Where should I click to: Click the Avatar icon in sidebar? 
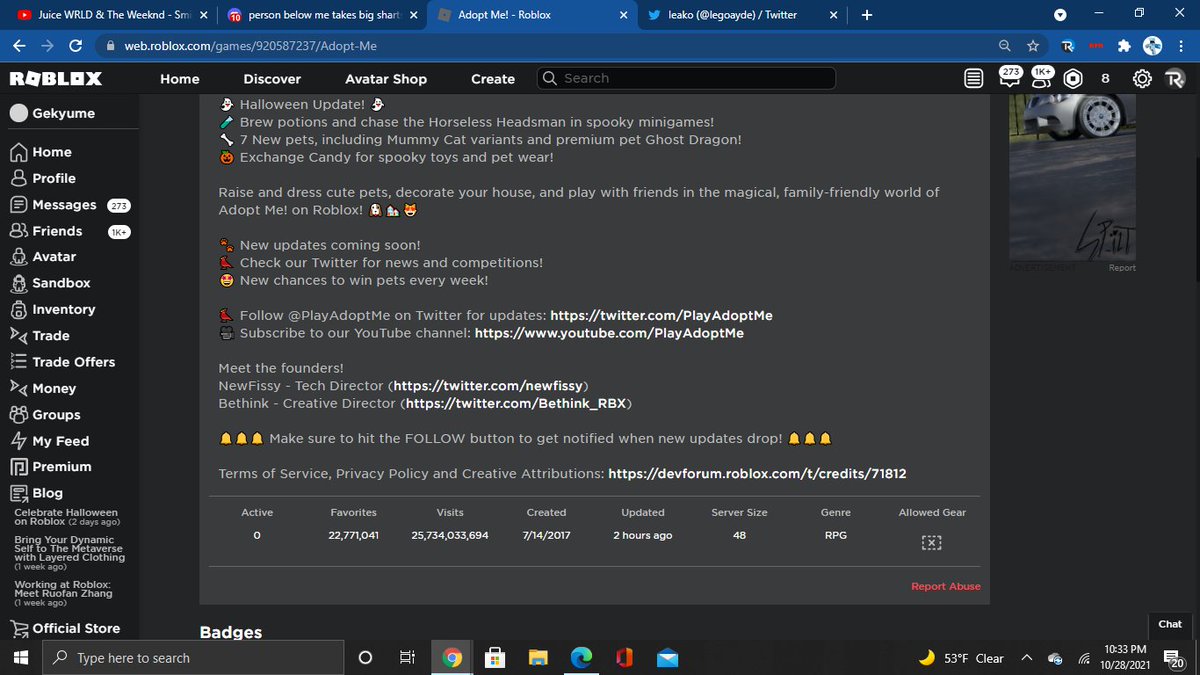[x=18, y=257]
